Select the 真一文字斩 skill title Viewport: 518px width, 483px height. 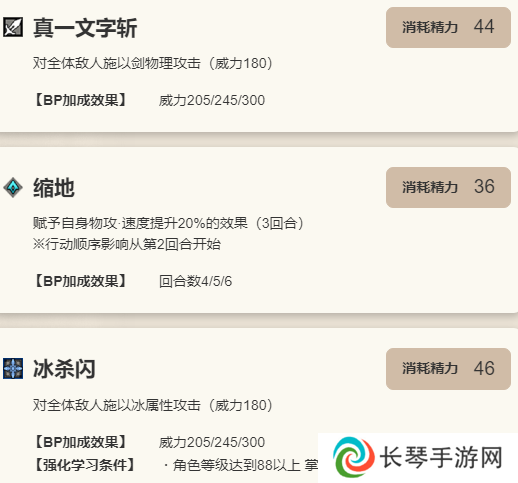pos(85,28)
